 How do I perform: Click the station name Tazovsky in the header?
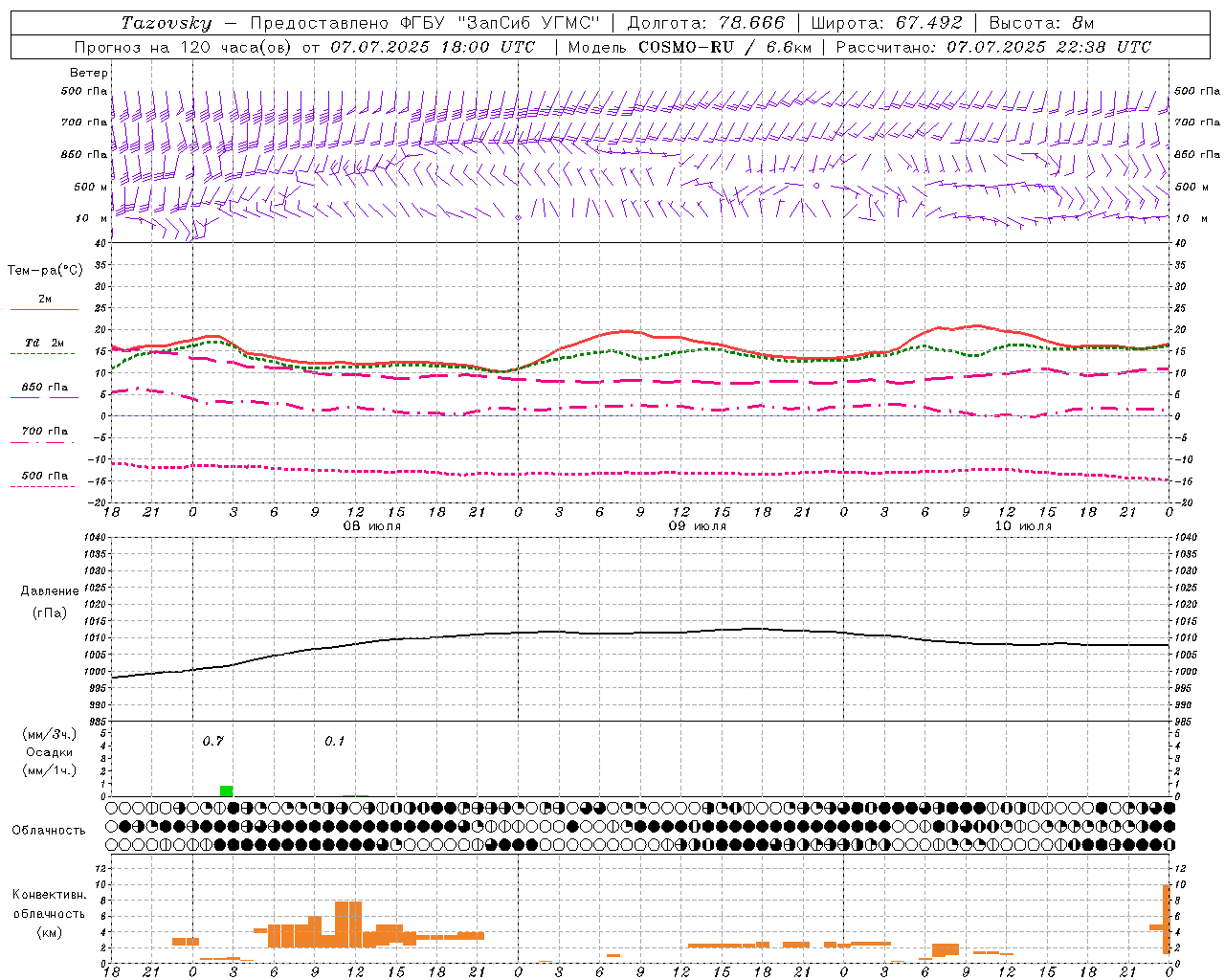point(166,23)
